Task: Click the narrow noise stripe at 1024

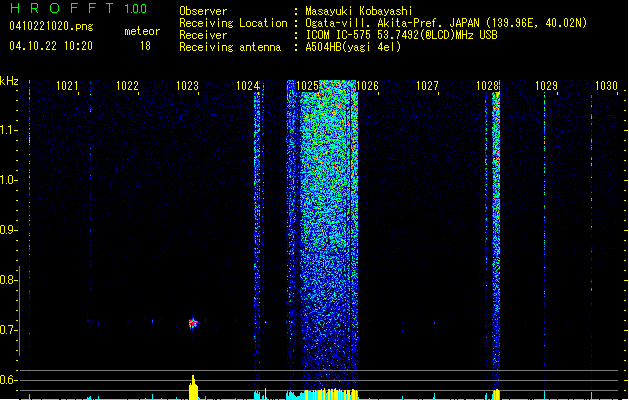Action: pos(257,233)
